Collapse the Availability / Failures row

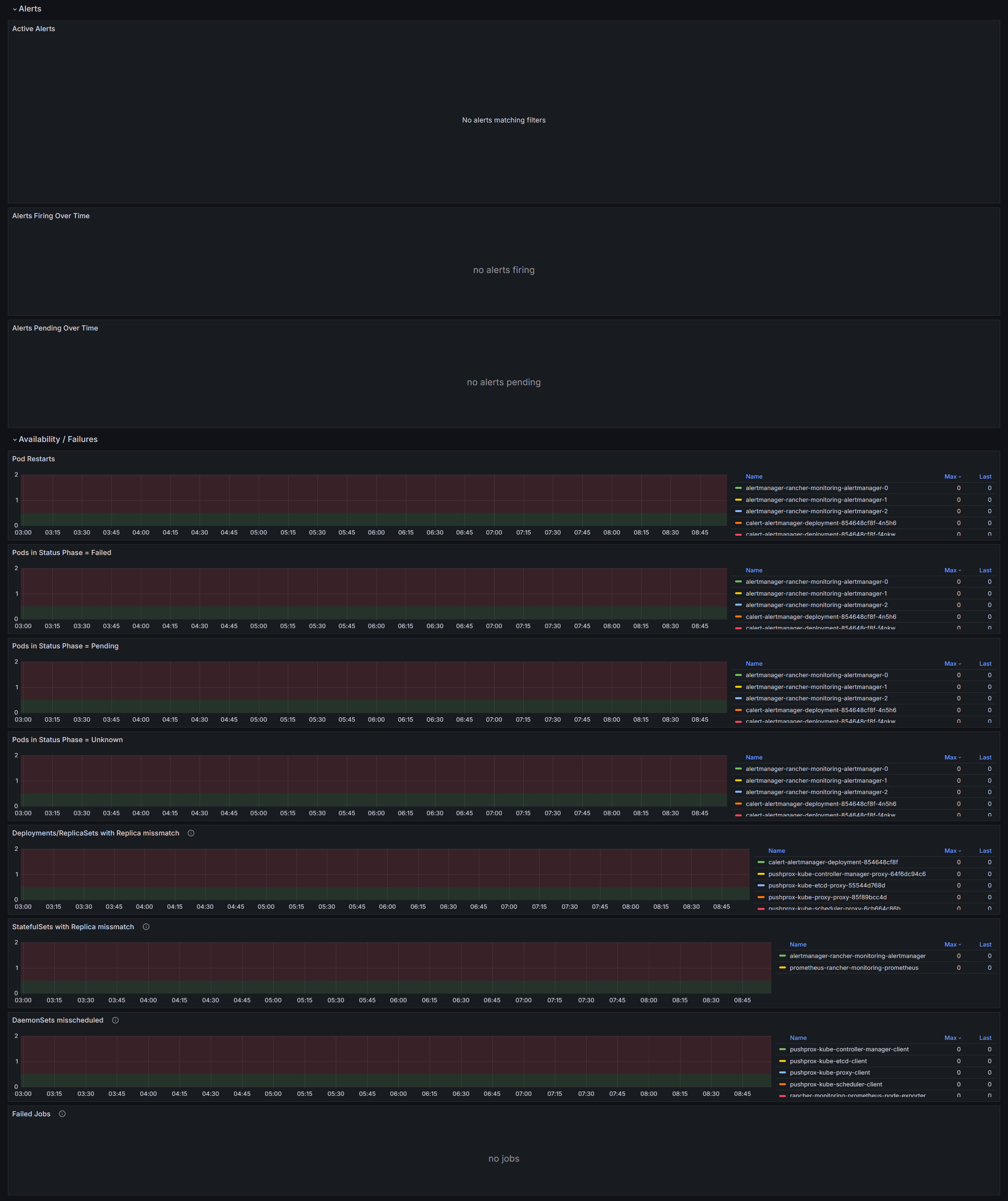[x=58, y=440]
